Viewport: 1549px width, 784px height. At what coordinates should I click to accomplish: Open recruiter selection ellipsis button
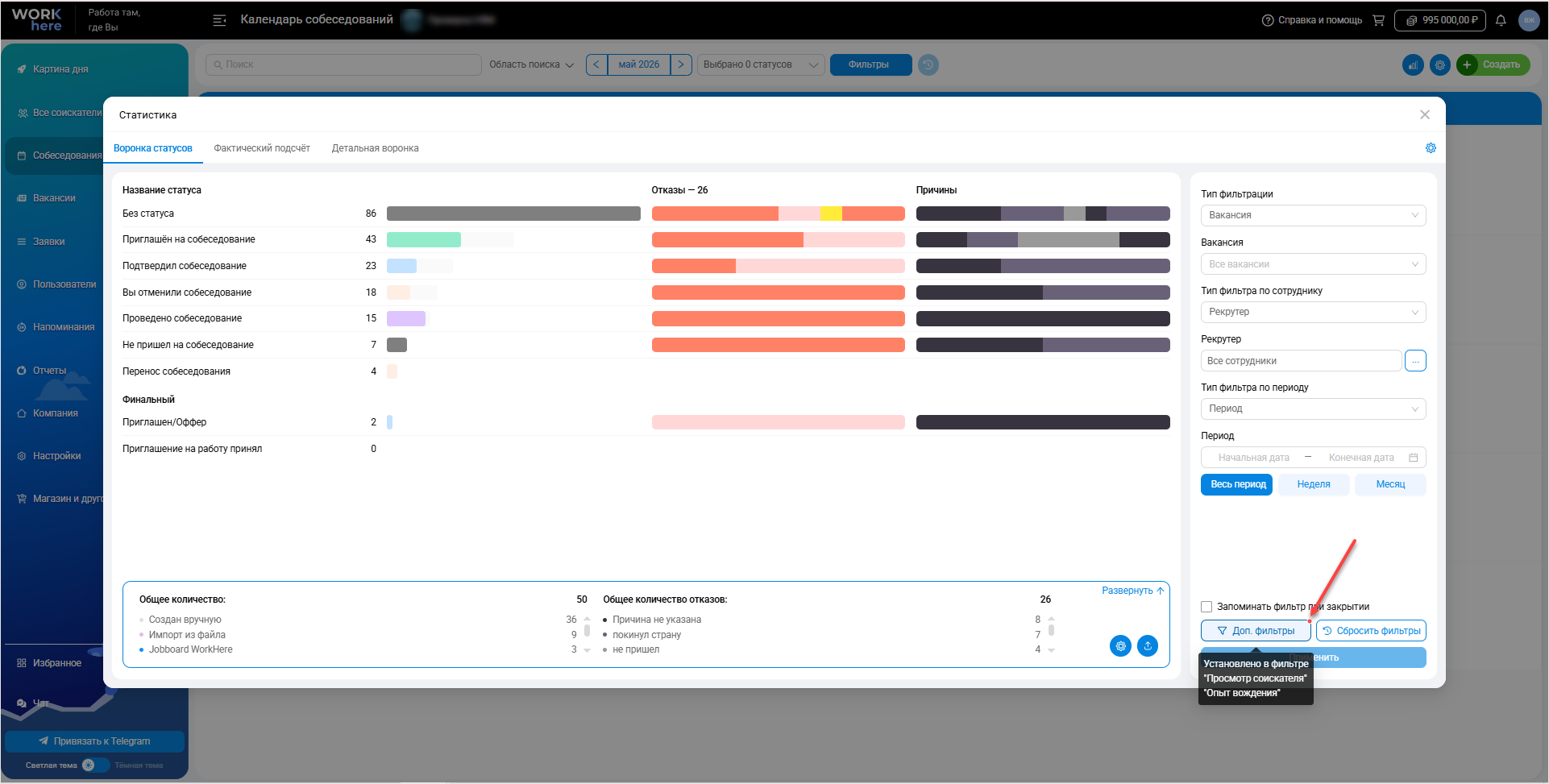click(1415, 361)
